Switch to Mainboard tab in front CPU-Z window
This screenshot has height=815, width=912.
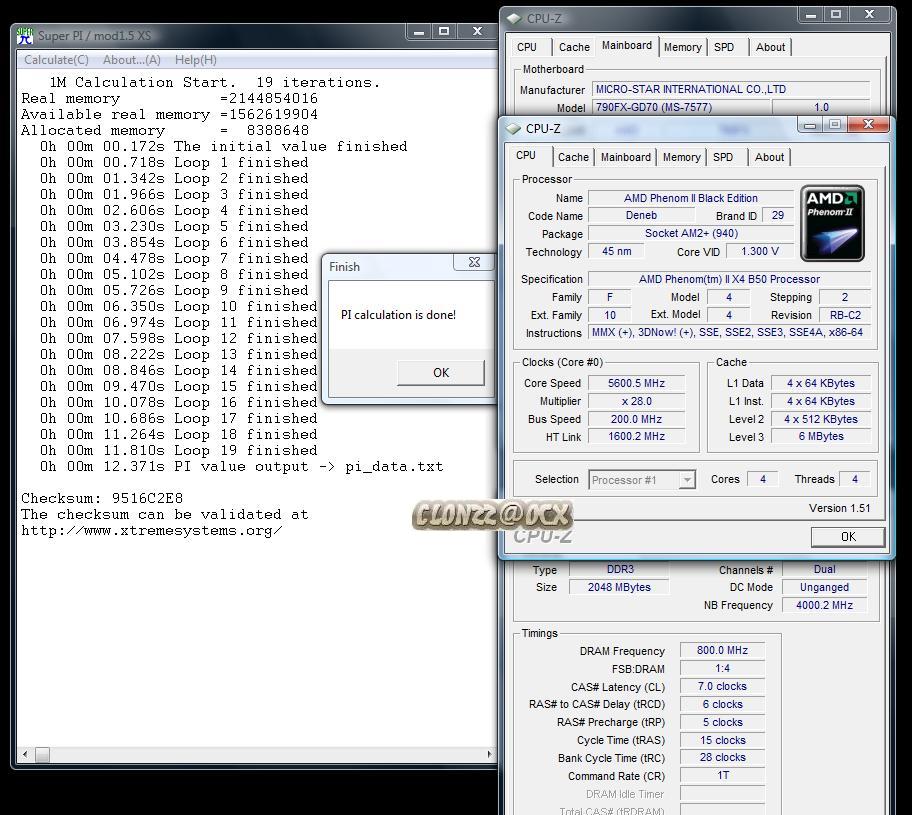(x=626, y=157)
